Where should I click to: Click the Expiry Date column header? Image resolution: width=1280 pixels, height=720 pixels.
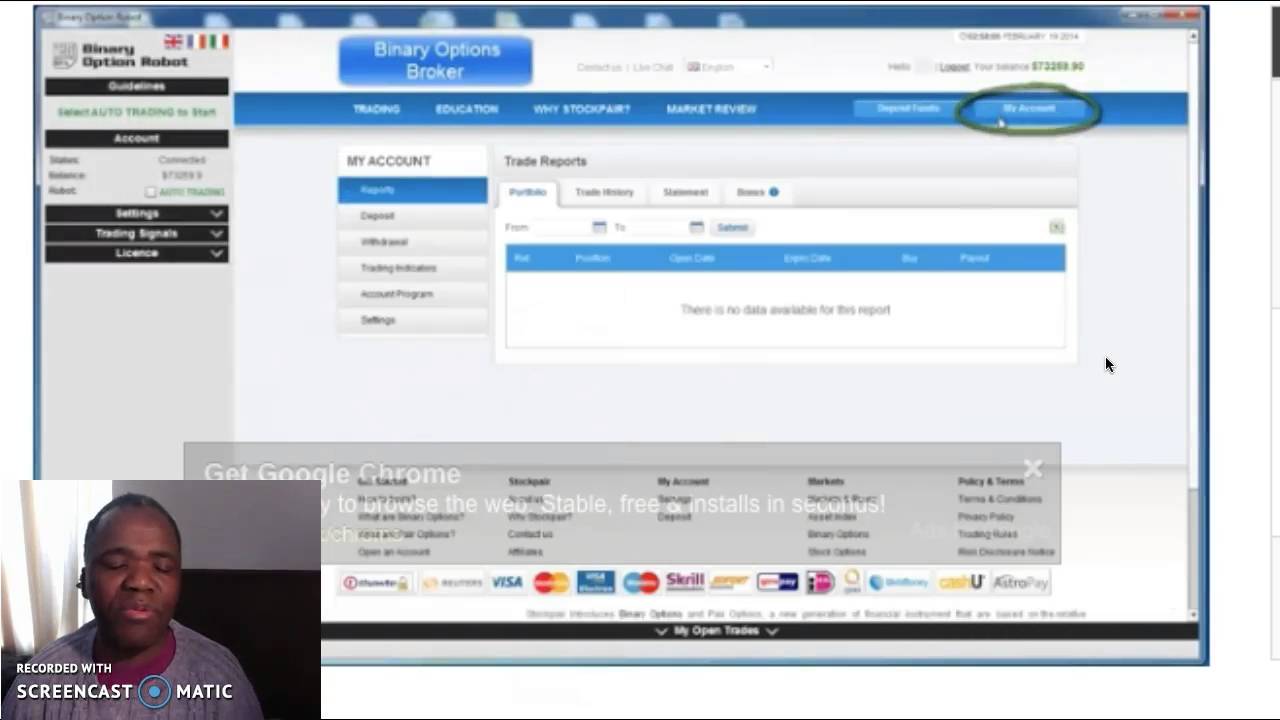click(807, 258)
